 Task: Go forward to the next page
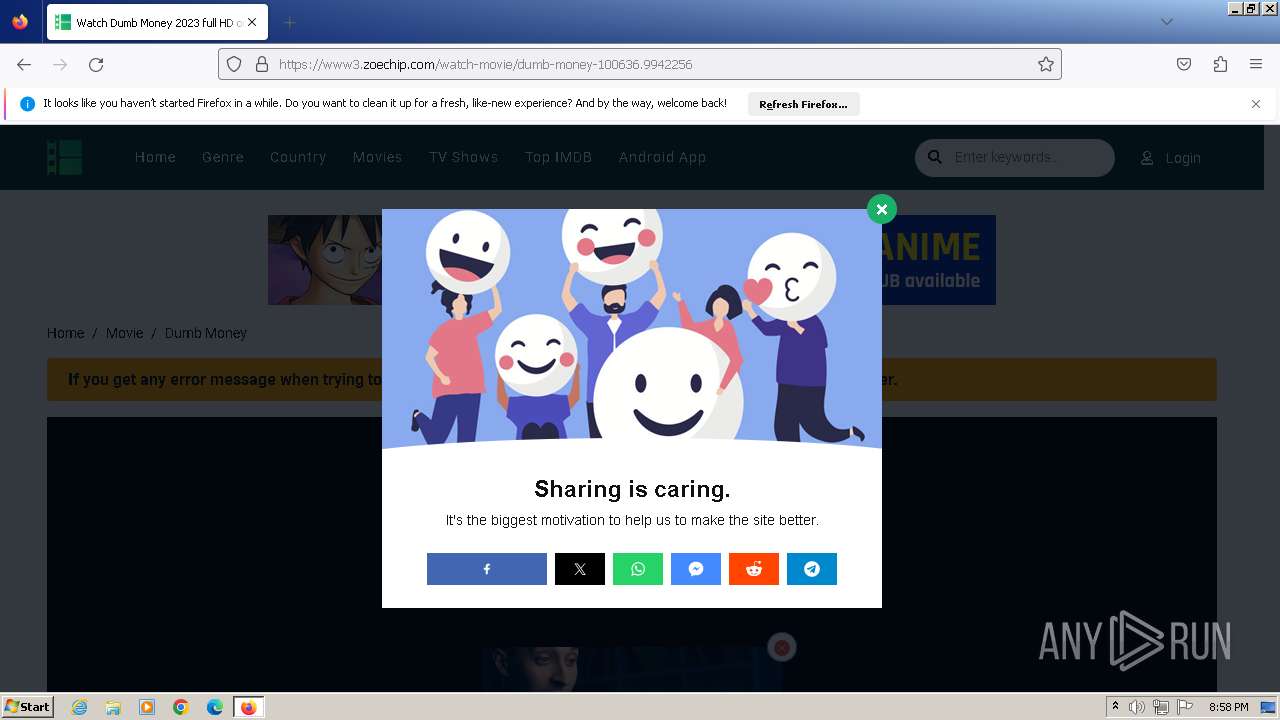click(x=60, y=64)
